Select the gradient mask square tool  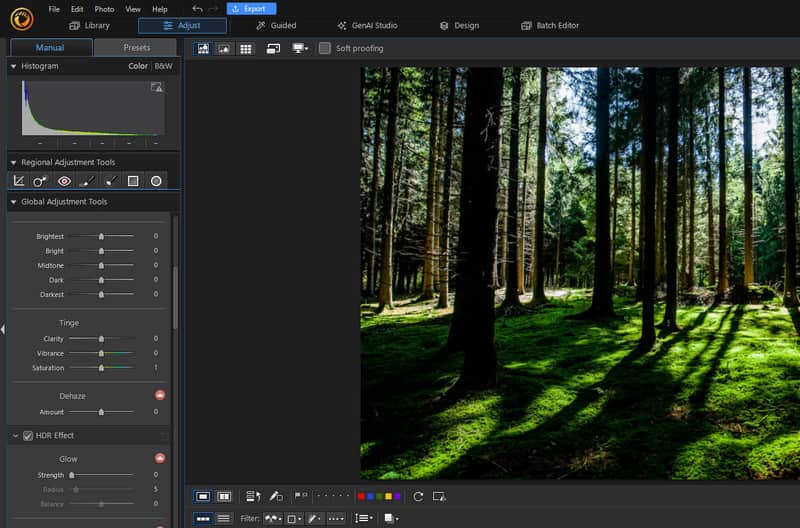pyautogui.click(x=133, y=181)
